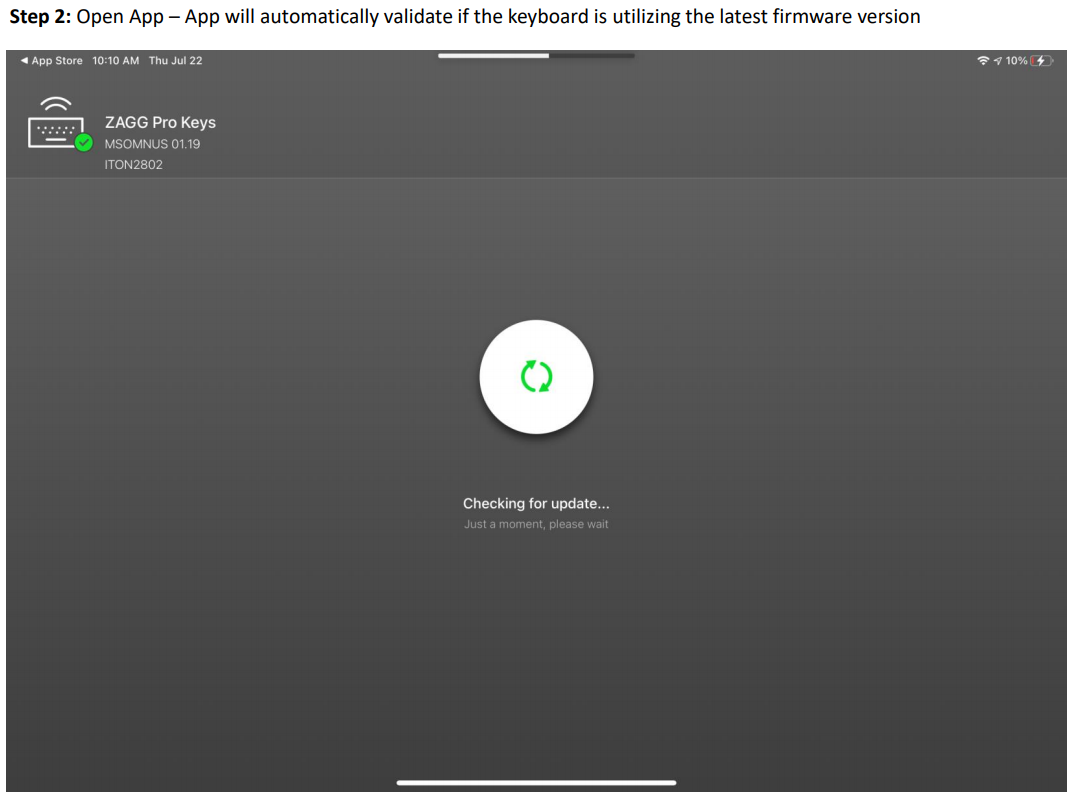
Task: Click the ITON2802 identifier text
Action: [x=133, y=165]
